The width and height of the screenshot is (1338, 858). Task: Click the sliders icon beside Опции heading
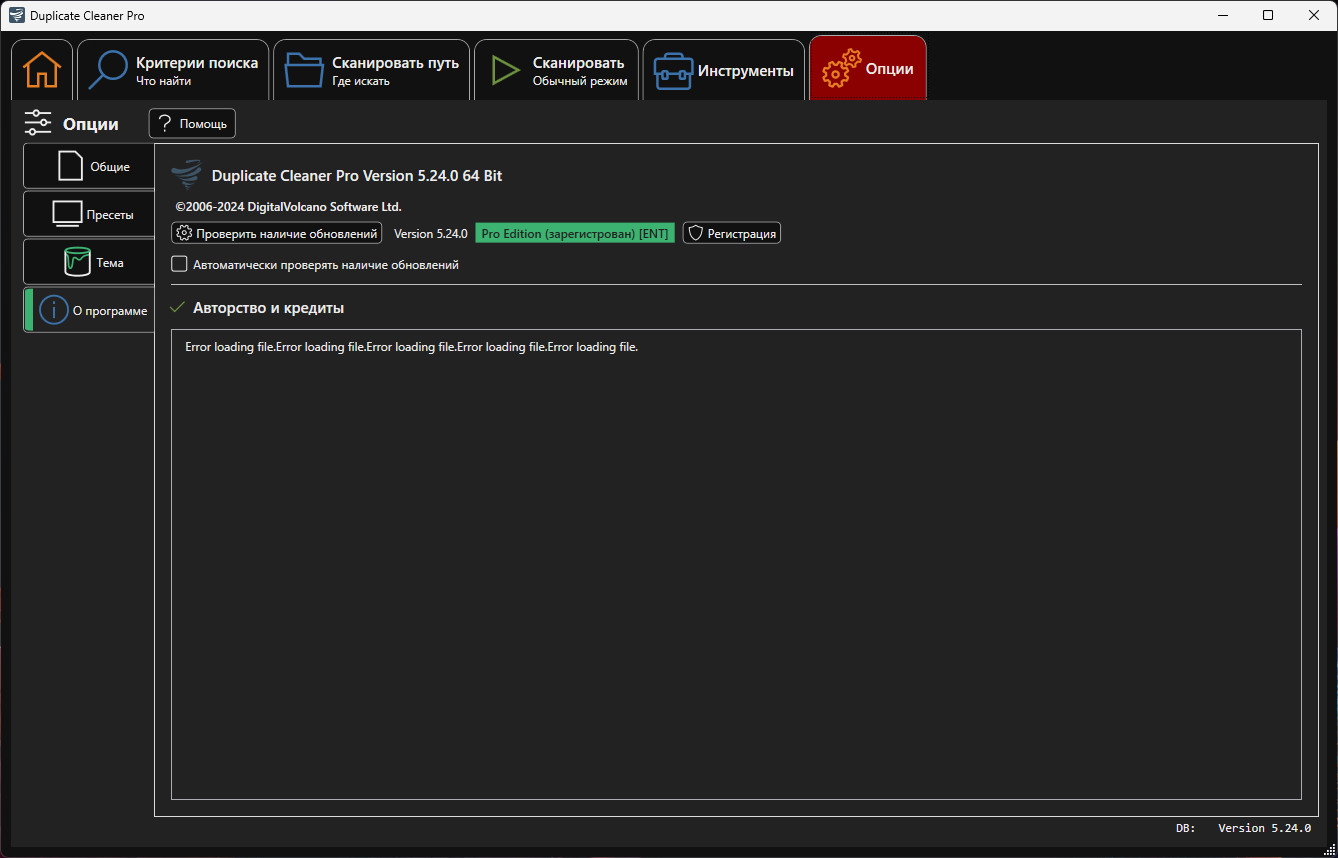click(x=38, y=123)
